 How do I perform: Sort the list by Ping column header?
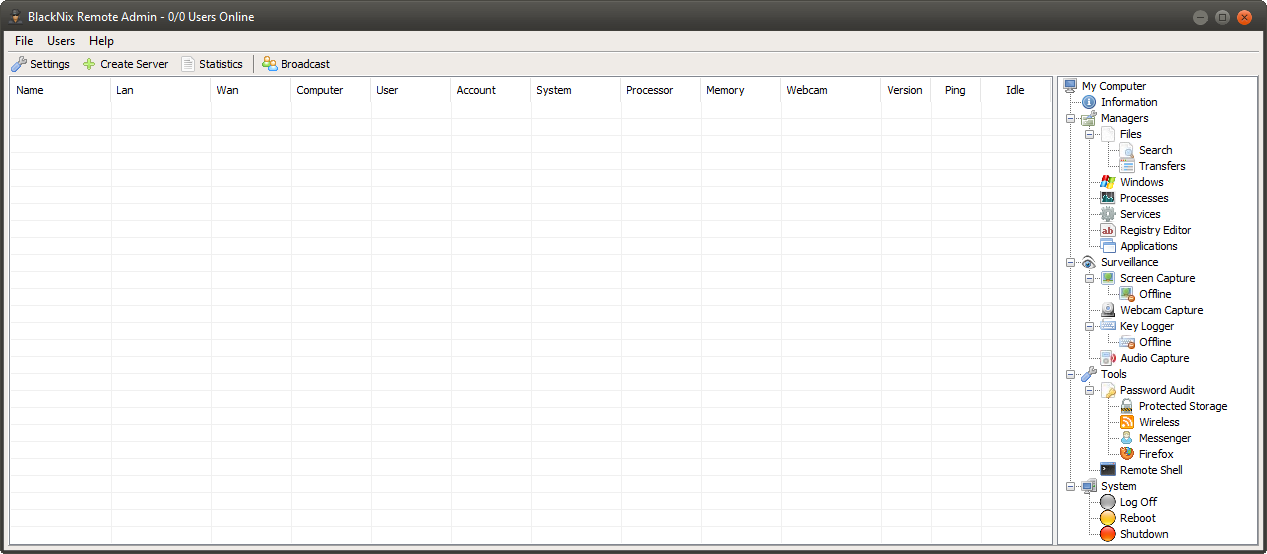point(955,90)
